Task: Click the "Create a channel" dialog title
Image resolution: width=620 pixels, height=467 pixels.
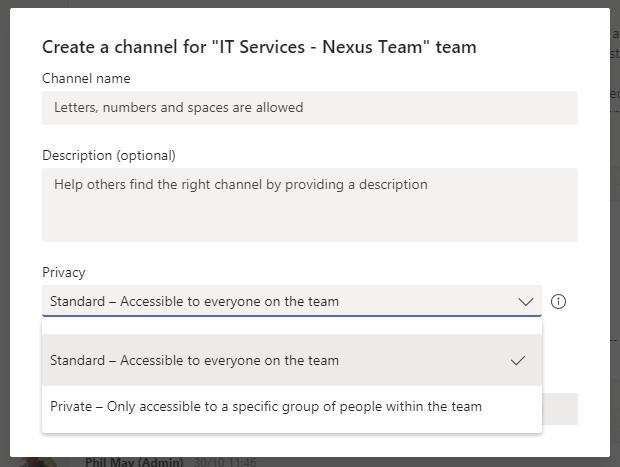Action: click(259, 47)
